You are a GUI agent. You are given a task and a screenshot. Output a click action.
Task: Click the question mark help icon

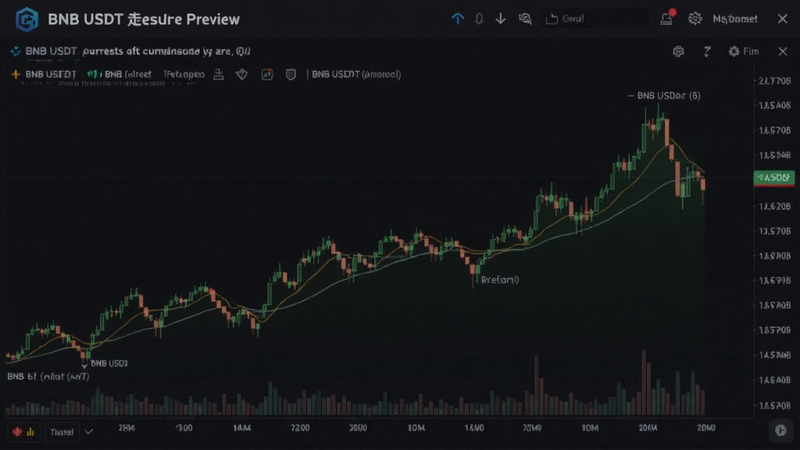(707, 52)
